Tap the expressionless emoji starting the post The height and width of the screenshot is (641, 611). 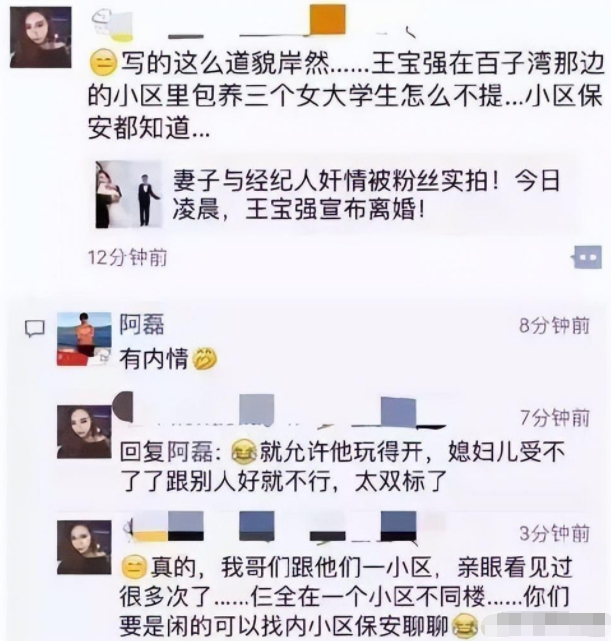[x=103, y=64]
